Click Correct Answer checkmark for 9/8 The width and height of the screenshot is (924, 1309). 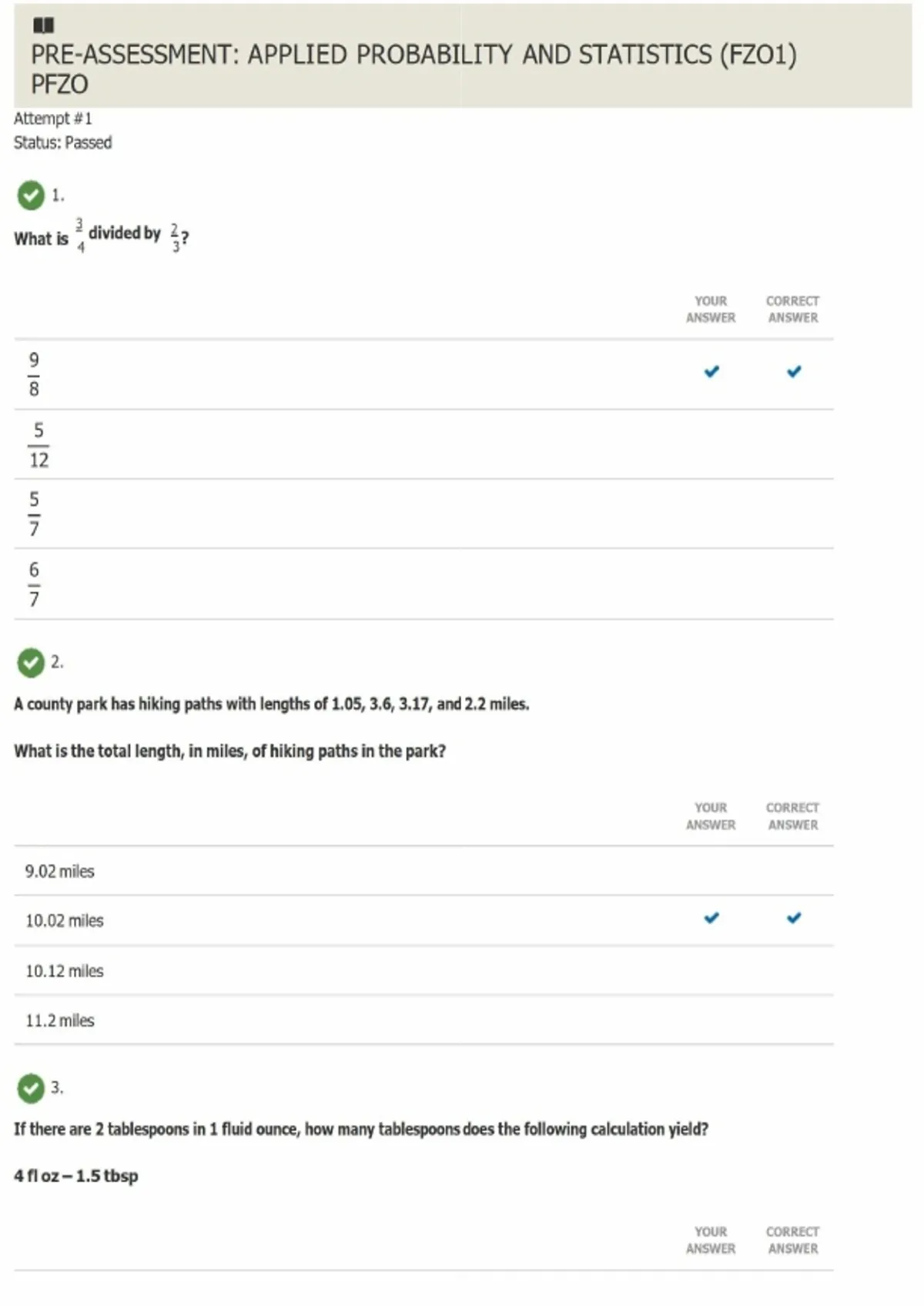(x=794, y=372)
